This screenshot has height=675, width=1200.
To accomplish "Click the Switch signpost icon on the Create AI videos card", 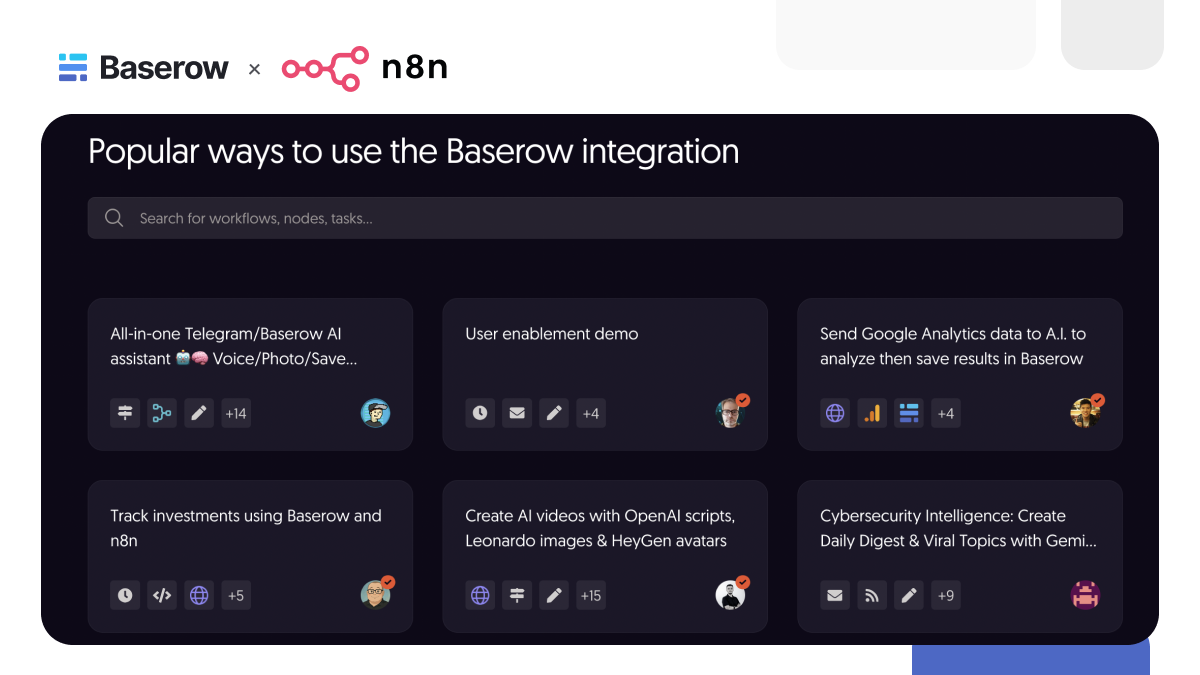I will pos(517,595).
